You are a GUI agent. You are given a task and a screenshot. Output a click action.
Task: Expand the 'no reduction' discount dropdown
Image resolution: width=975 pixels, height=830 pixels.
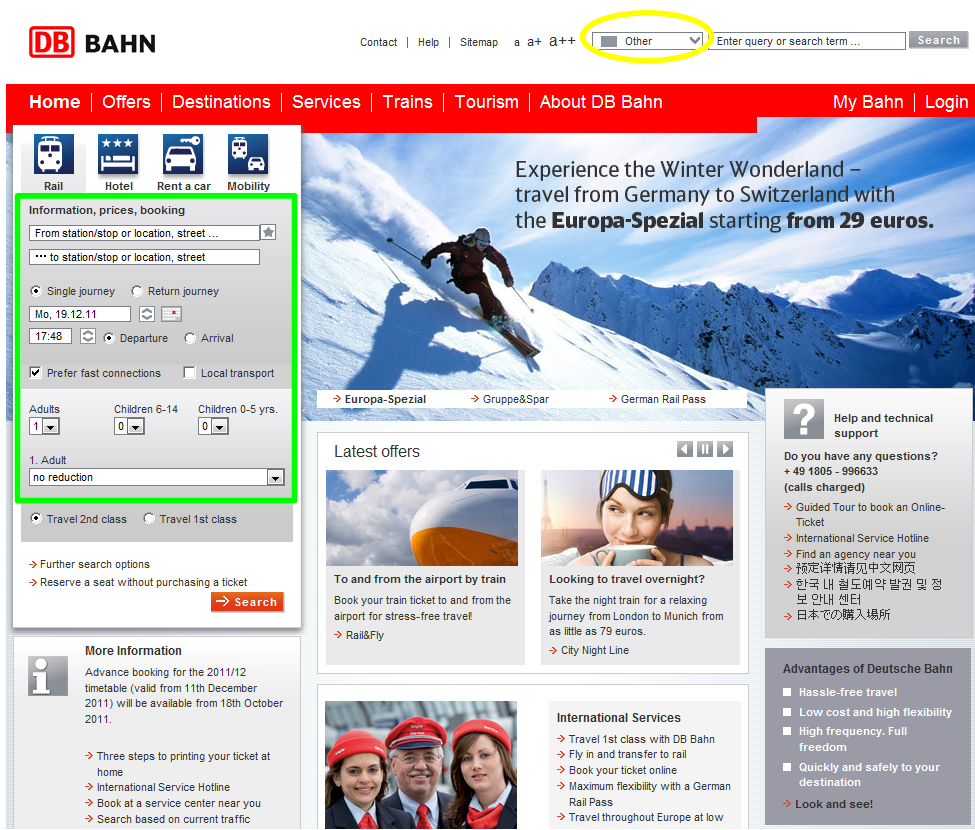[157, 477]
